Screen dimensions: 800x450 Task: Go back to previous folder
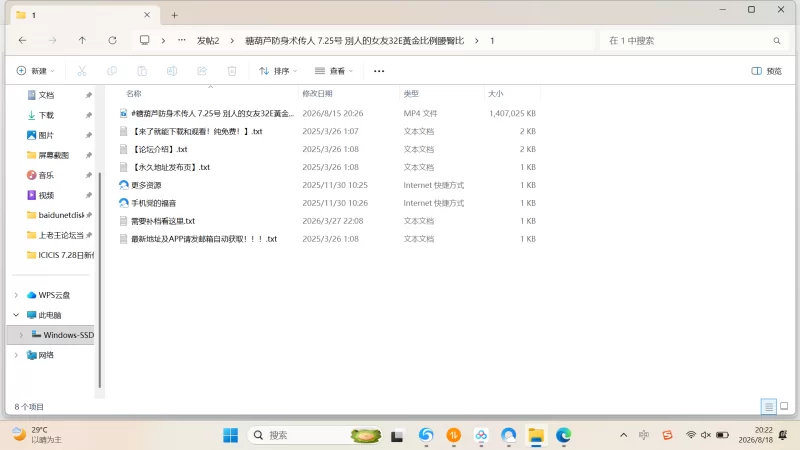[x=22, y=40]
